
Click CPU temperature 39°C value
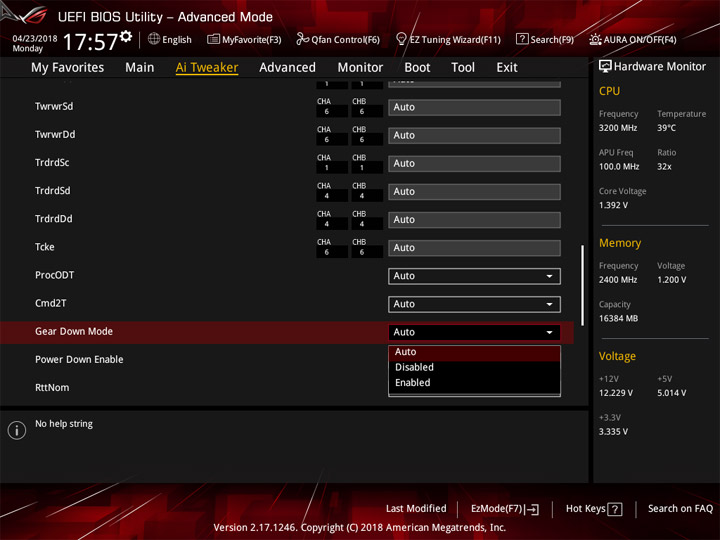click(x=666, y=128)
